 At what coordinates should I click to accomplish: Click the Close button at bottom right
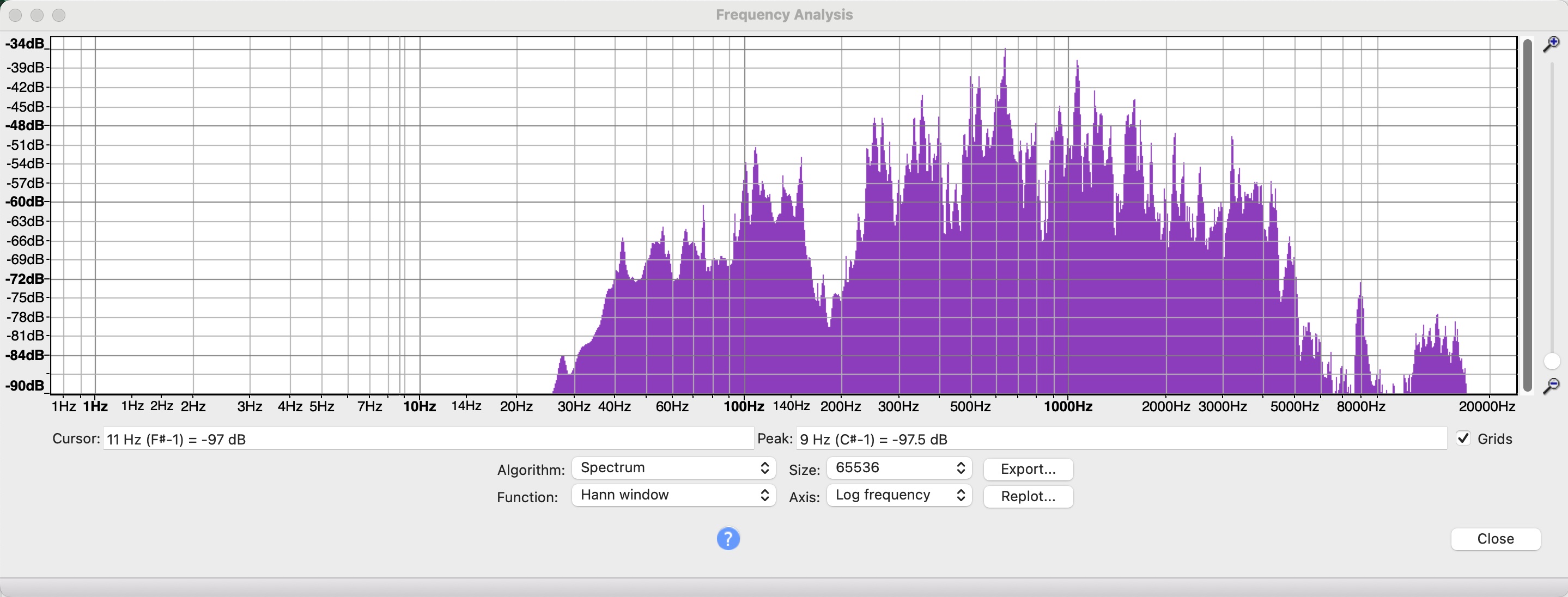coord(1495,539)
